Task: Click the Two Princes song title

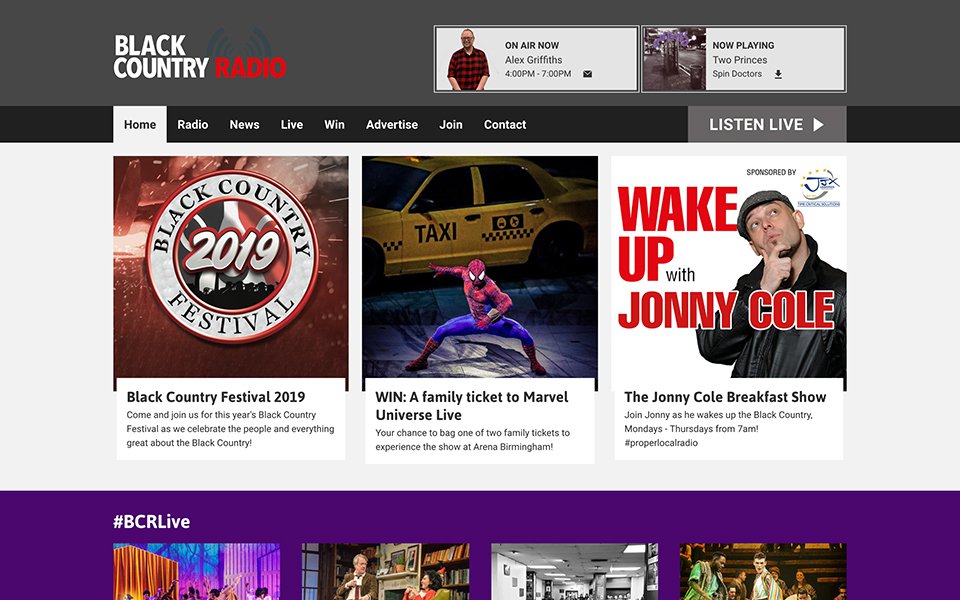Action: [740, 60]
